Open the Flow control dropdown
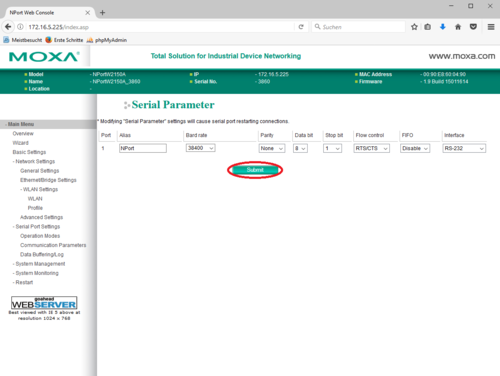The height and width of the screenshot is (376, 500). click(371, 148)
